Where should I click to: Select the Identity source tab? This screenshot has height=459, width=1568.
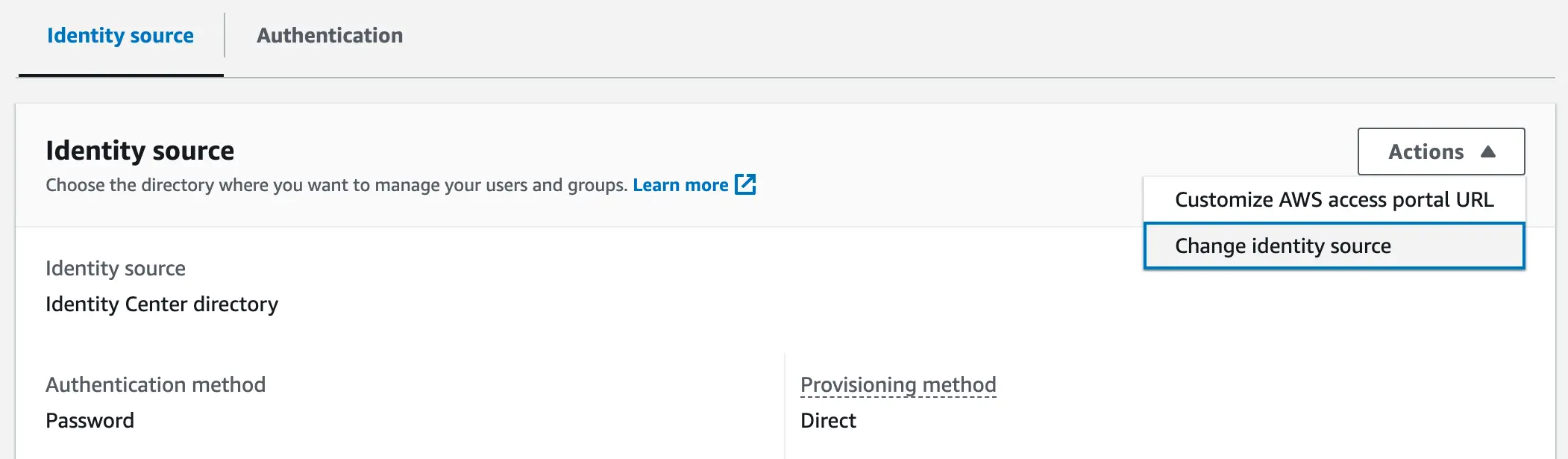click(x=120, y=35)
